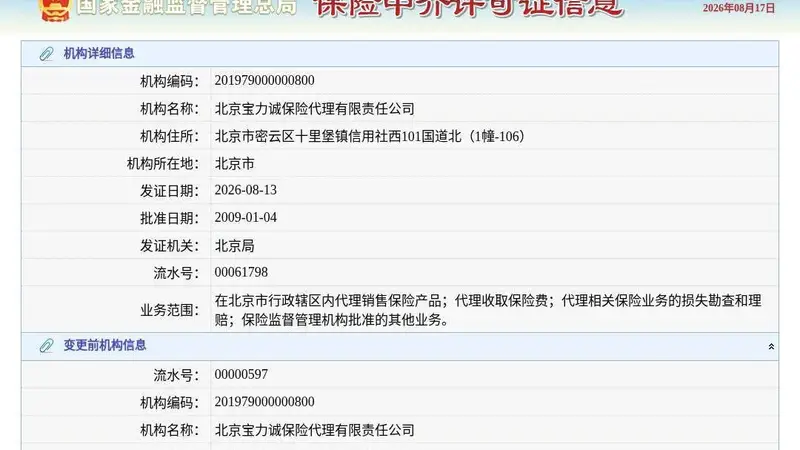
Task: Click the 批准日期 value 2009-01-04
Action: point(245,218)
